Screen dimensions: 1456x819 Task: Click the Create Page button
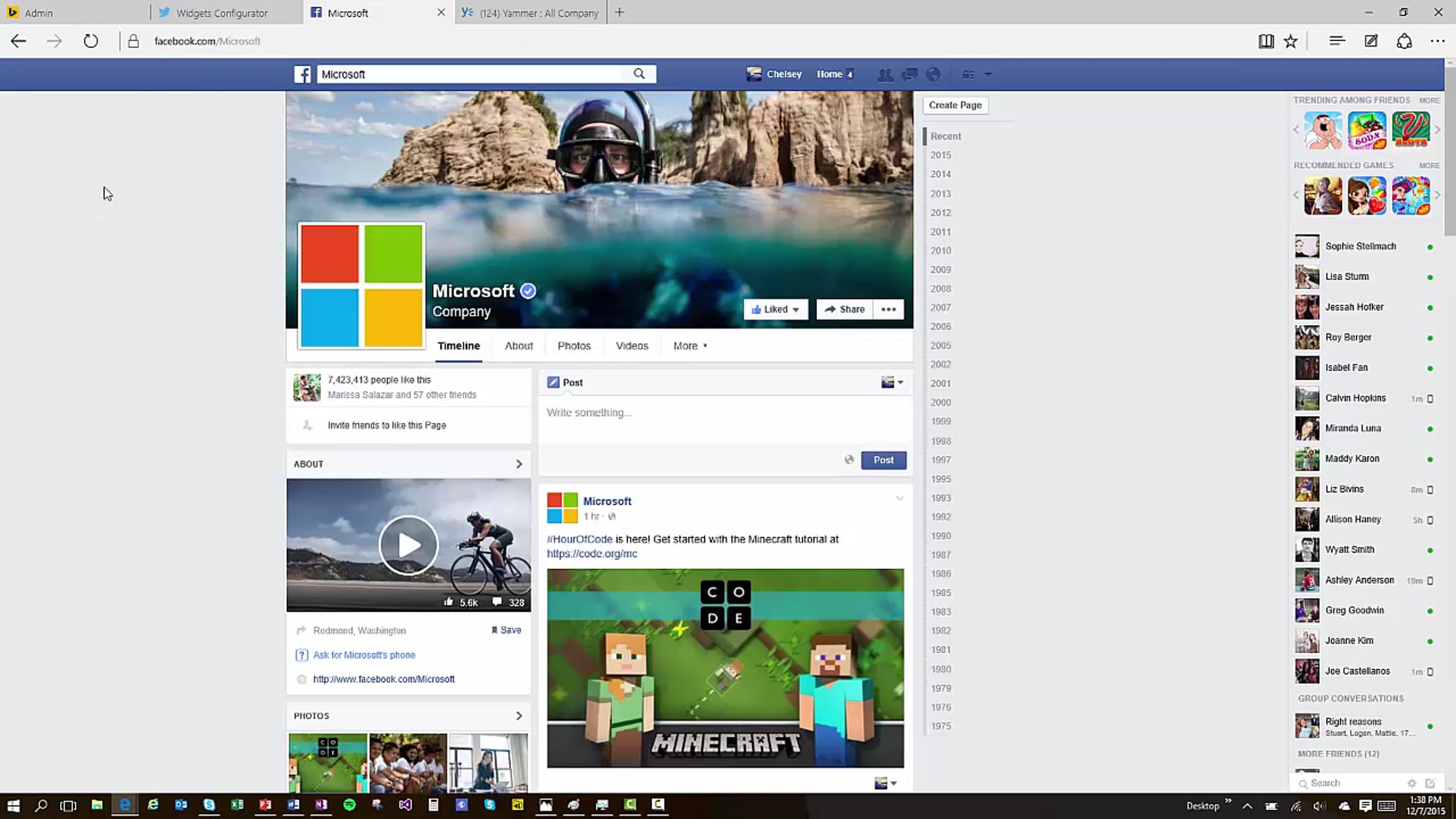tap(955, 105)
